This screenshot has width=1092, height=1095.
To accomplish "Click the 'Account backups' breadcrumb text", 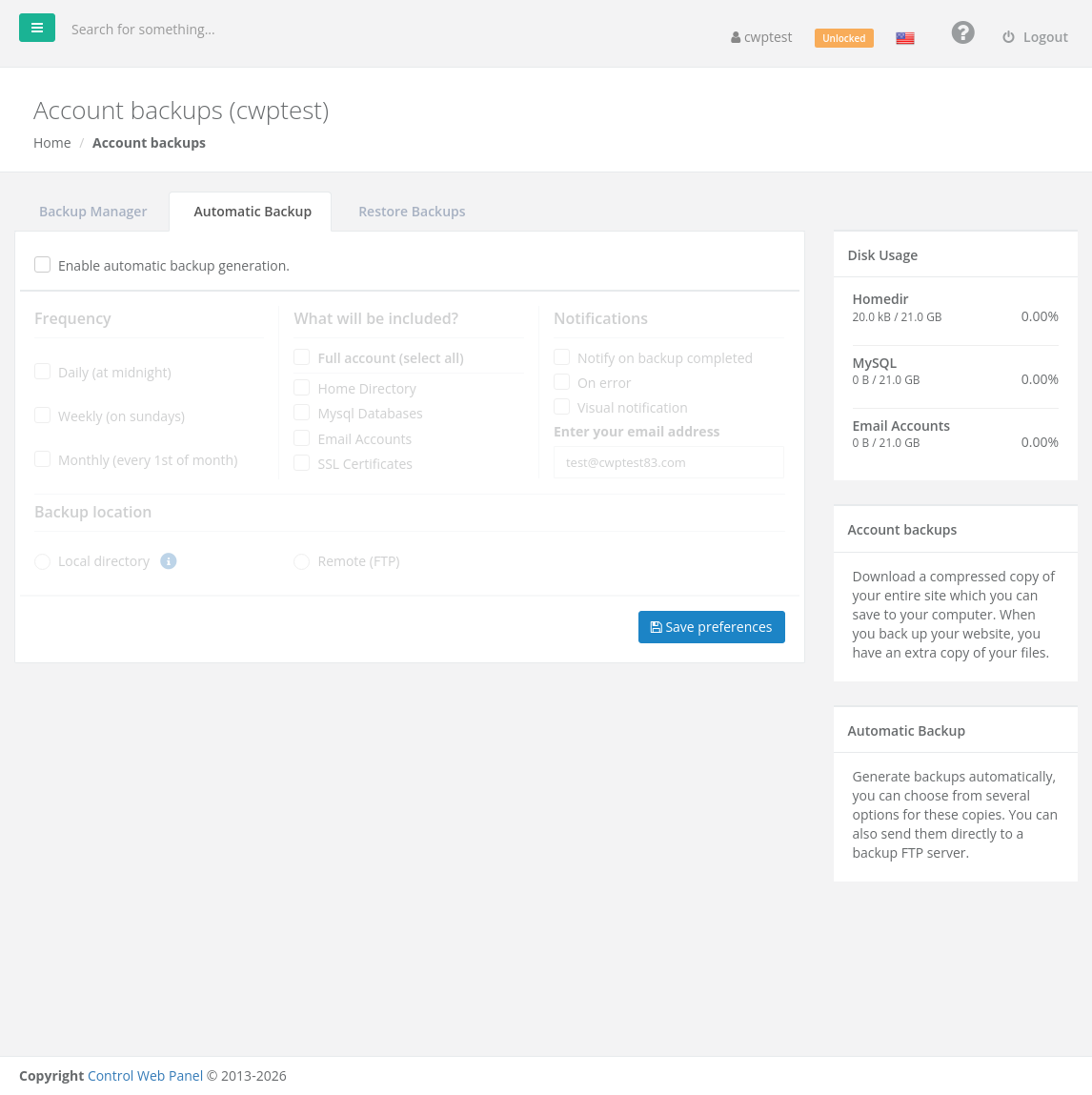I will coord(149,142).
